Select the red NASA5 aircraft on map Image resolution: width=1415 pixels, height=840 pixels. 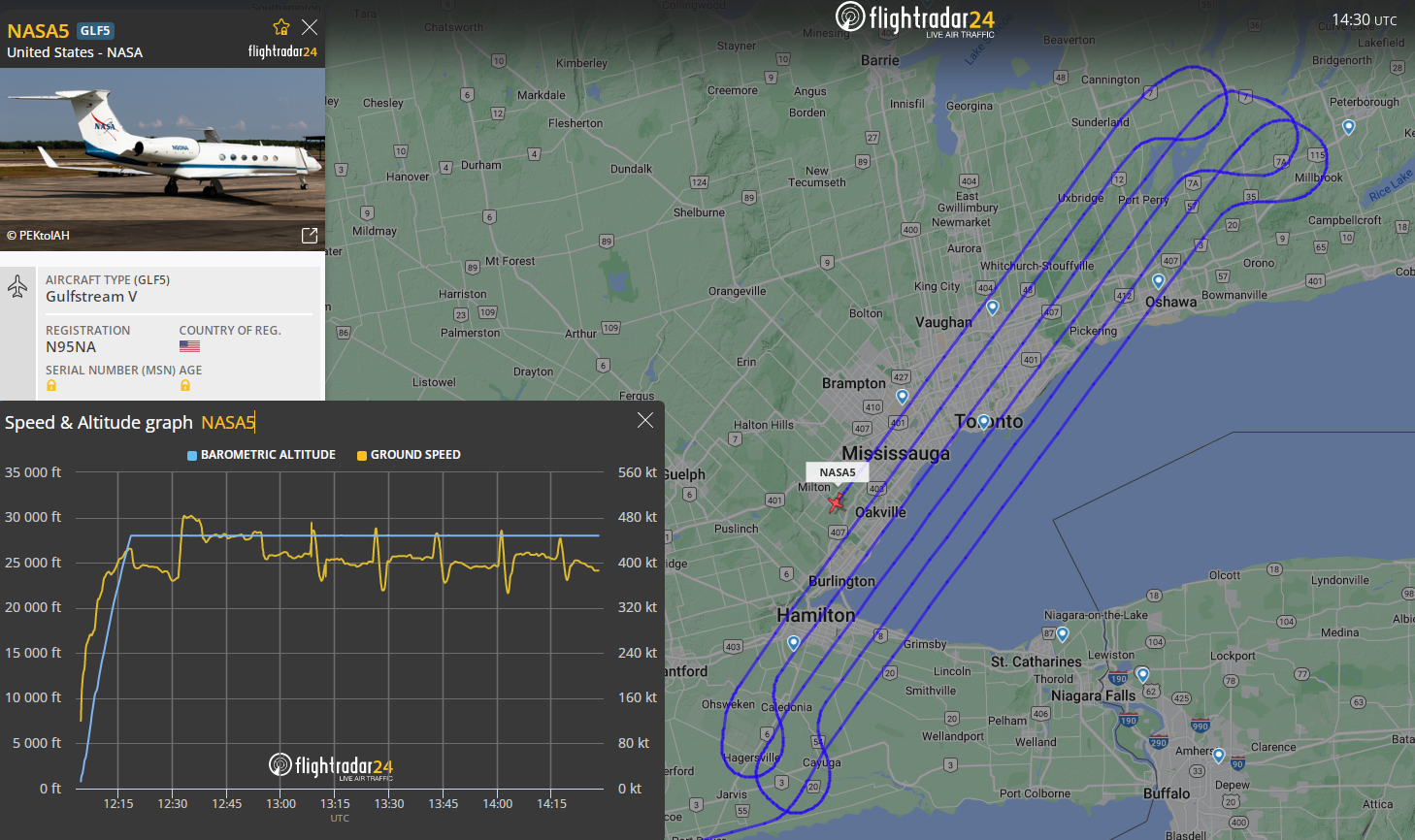(836, 501)
